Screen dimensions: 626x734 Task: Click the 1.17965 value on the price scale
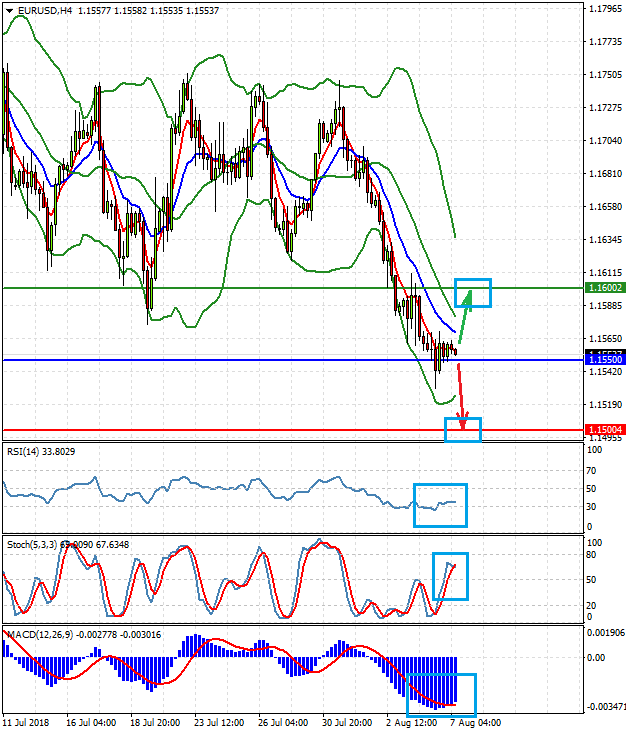pos(603,10)
